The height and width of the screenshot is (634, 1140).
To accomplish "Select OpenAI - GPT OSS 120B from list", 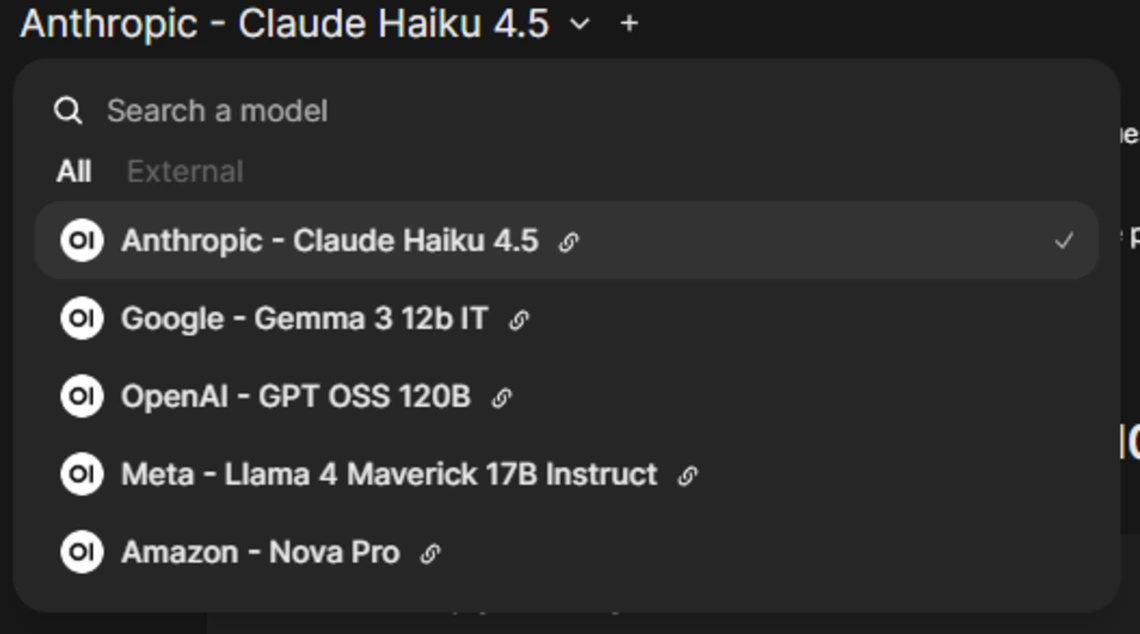I will pos(295,397).
